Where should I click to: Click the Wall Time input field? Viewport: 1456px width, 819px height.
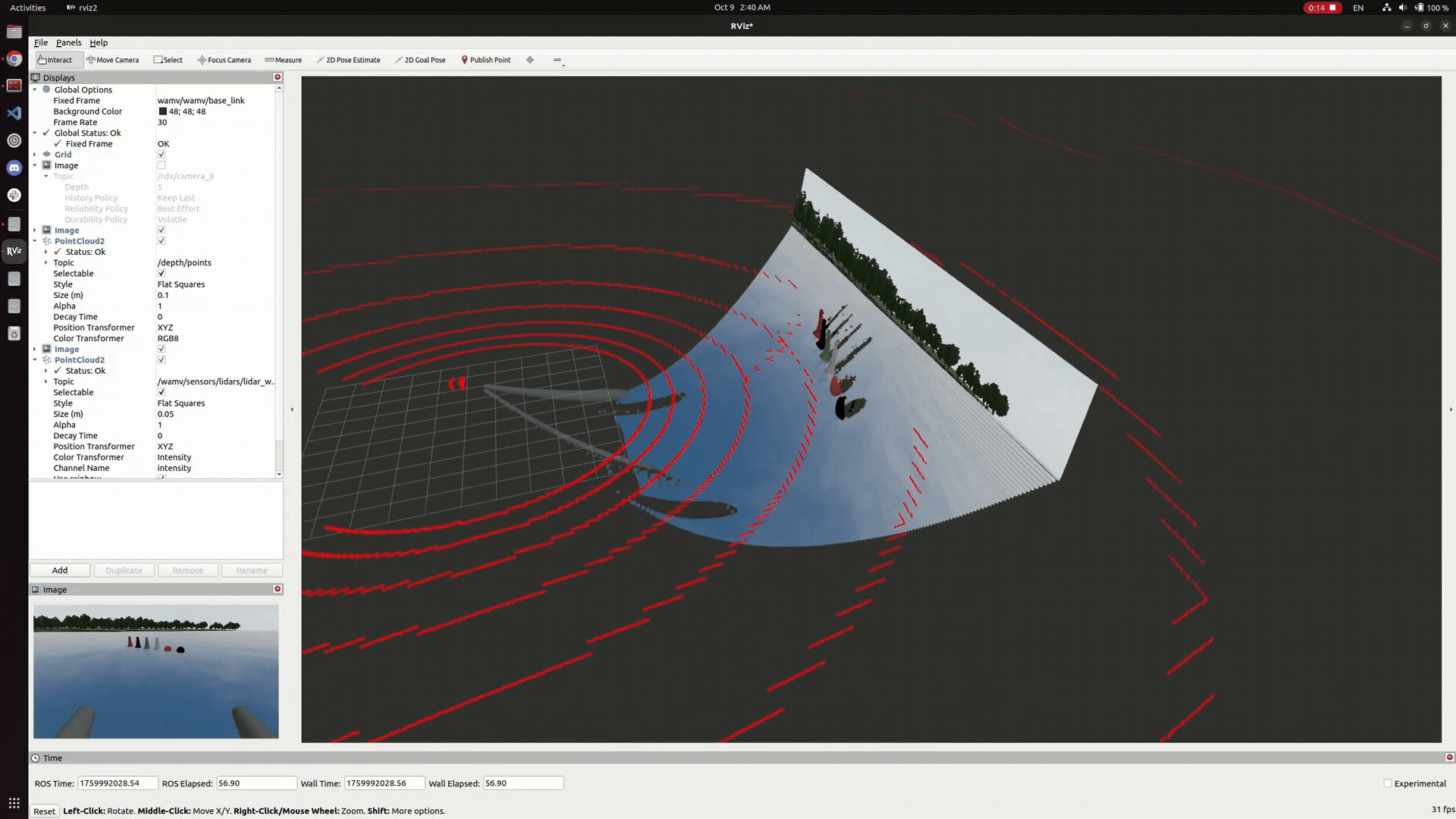coord(385,783)
